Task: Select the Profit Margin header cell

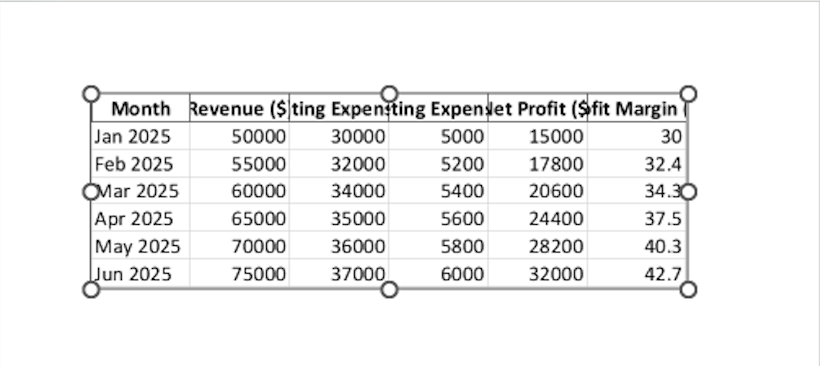Action: [x=636, y=108]
